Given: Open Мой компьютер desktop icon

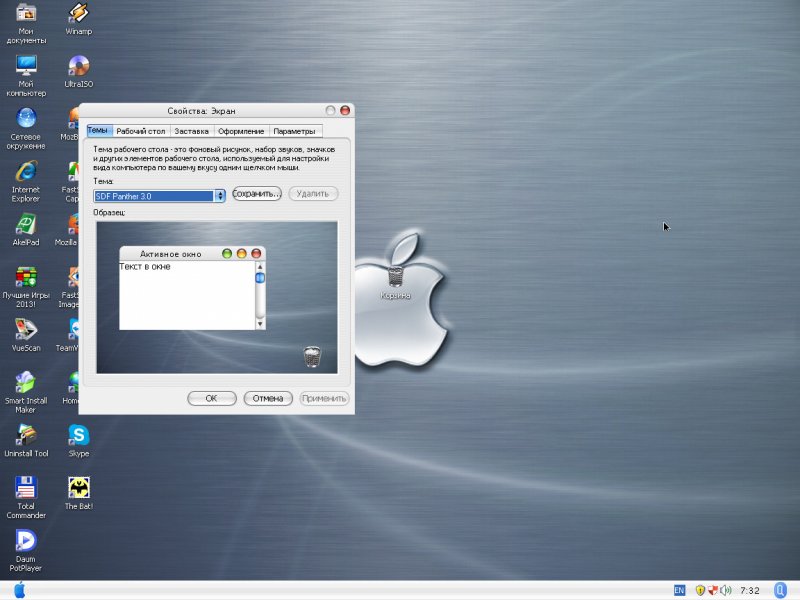Looking at the screenshot, I should coord(26,76).
